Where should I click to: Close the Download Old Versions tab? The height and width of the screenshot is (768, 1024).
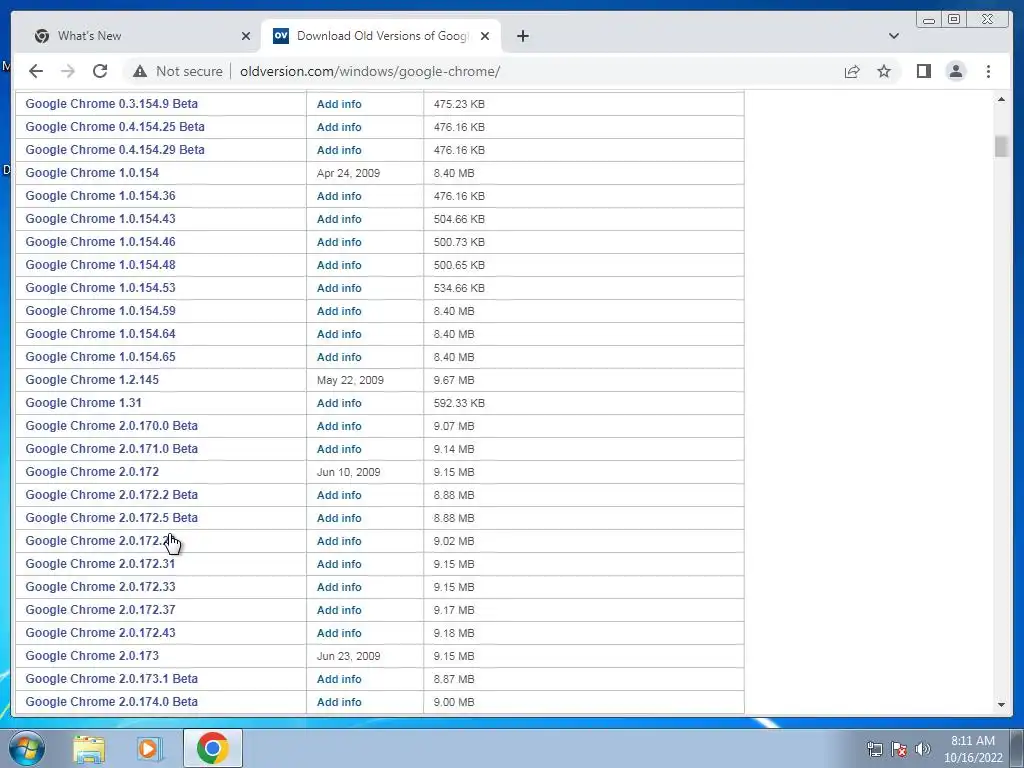coord(485,36)
